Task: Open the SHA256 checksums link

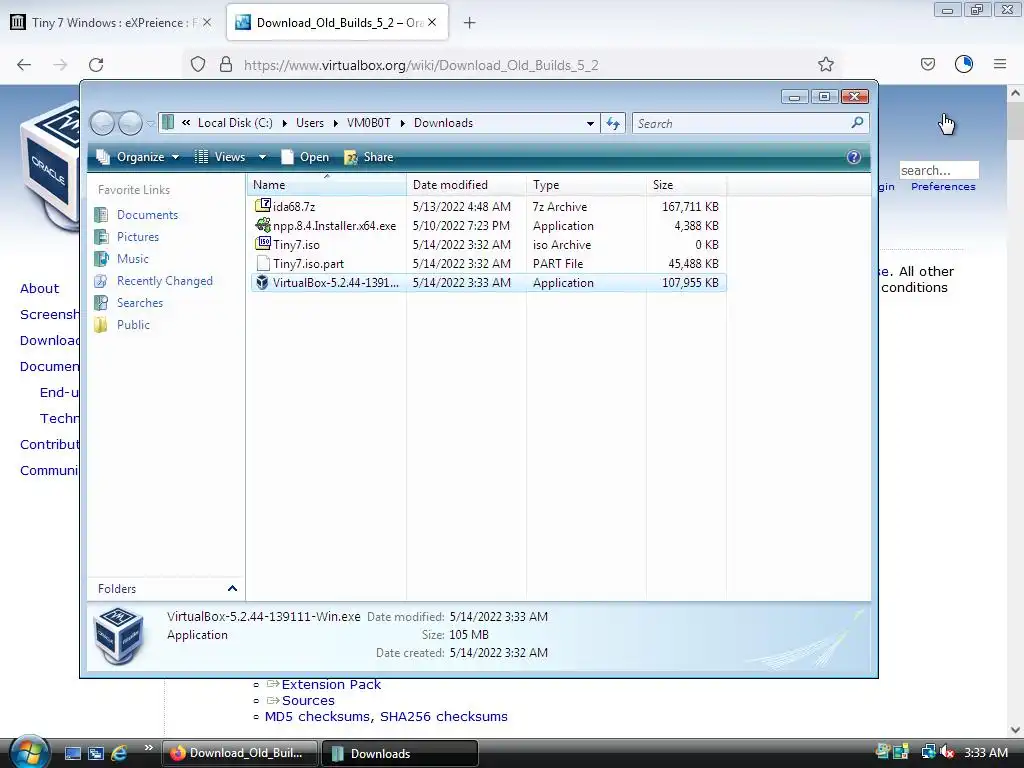Action: (x=443, y=716)
